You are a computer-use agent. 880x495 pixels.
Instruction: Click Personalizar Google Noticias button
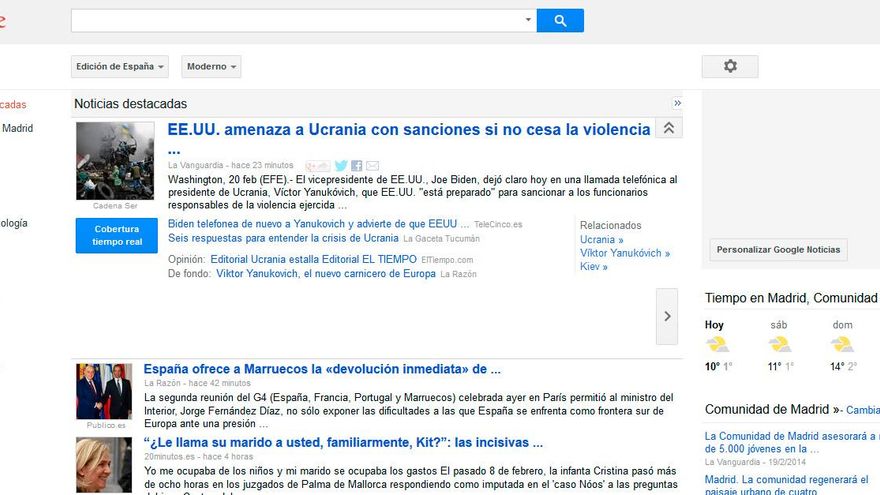click(779, 250)
